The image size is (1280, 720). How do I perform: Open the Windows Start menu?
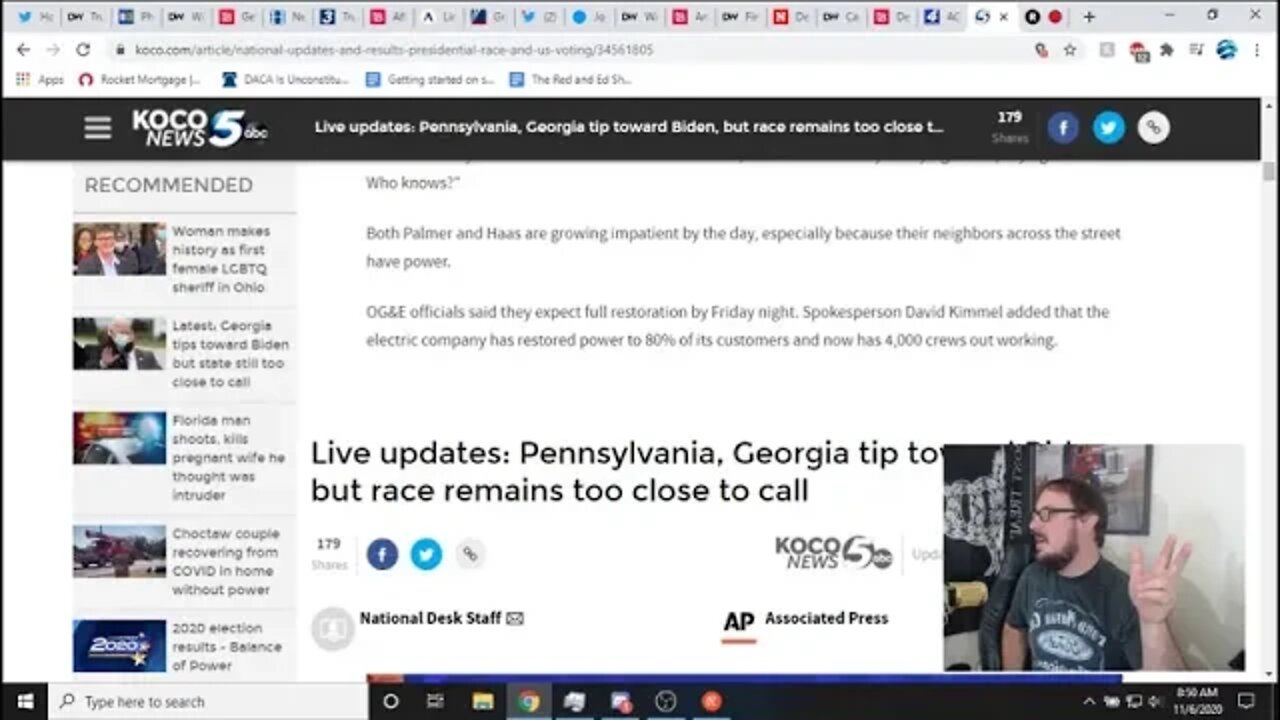pyautogui.click(x=24, y=701)
